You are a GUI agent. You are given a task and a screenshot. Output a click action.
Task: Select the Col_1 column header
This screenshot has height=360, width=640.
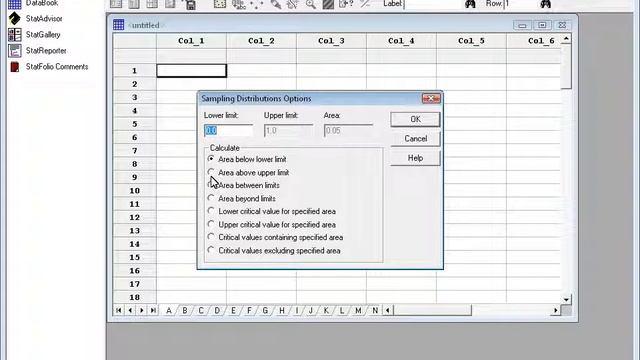coord(191,41)
